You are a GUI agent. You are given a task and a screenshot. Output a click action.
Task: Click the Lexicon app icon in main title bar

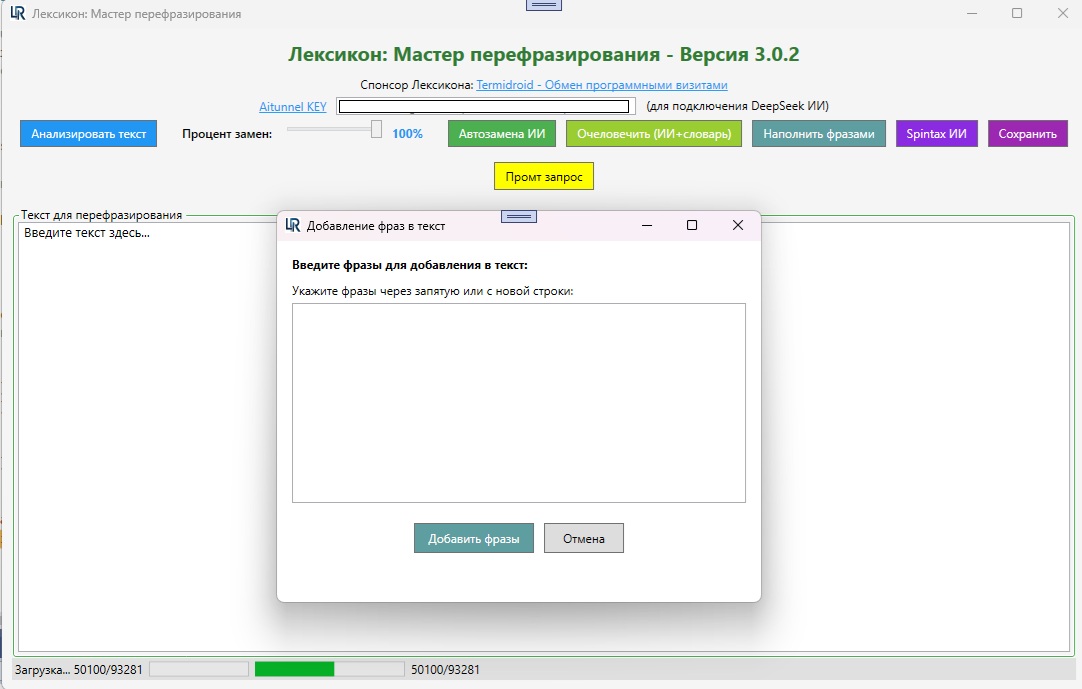(17, 14)
